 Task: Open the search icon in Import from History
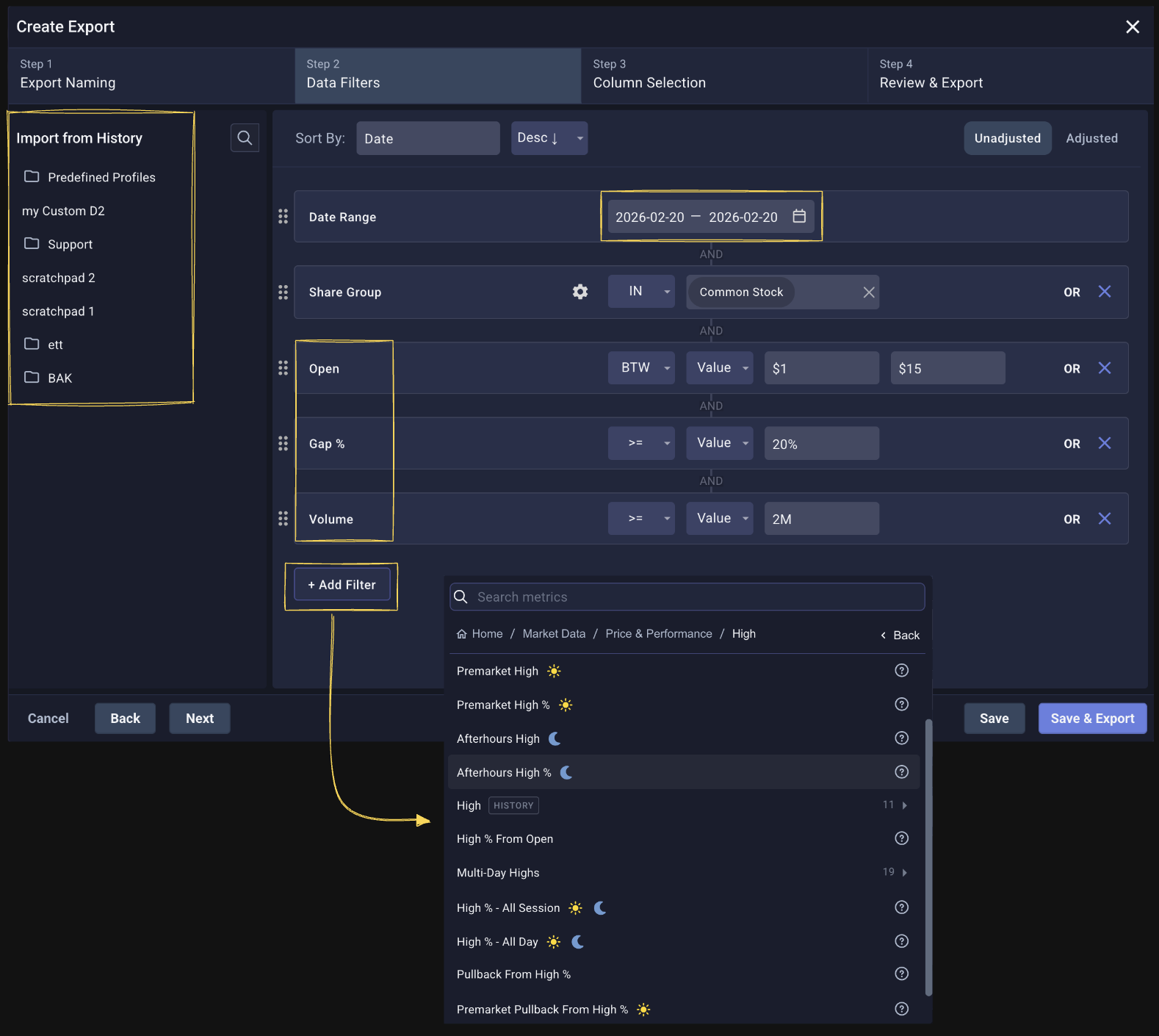click(x=245, y=137)
